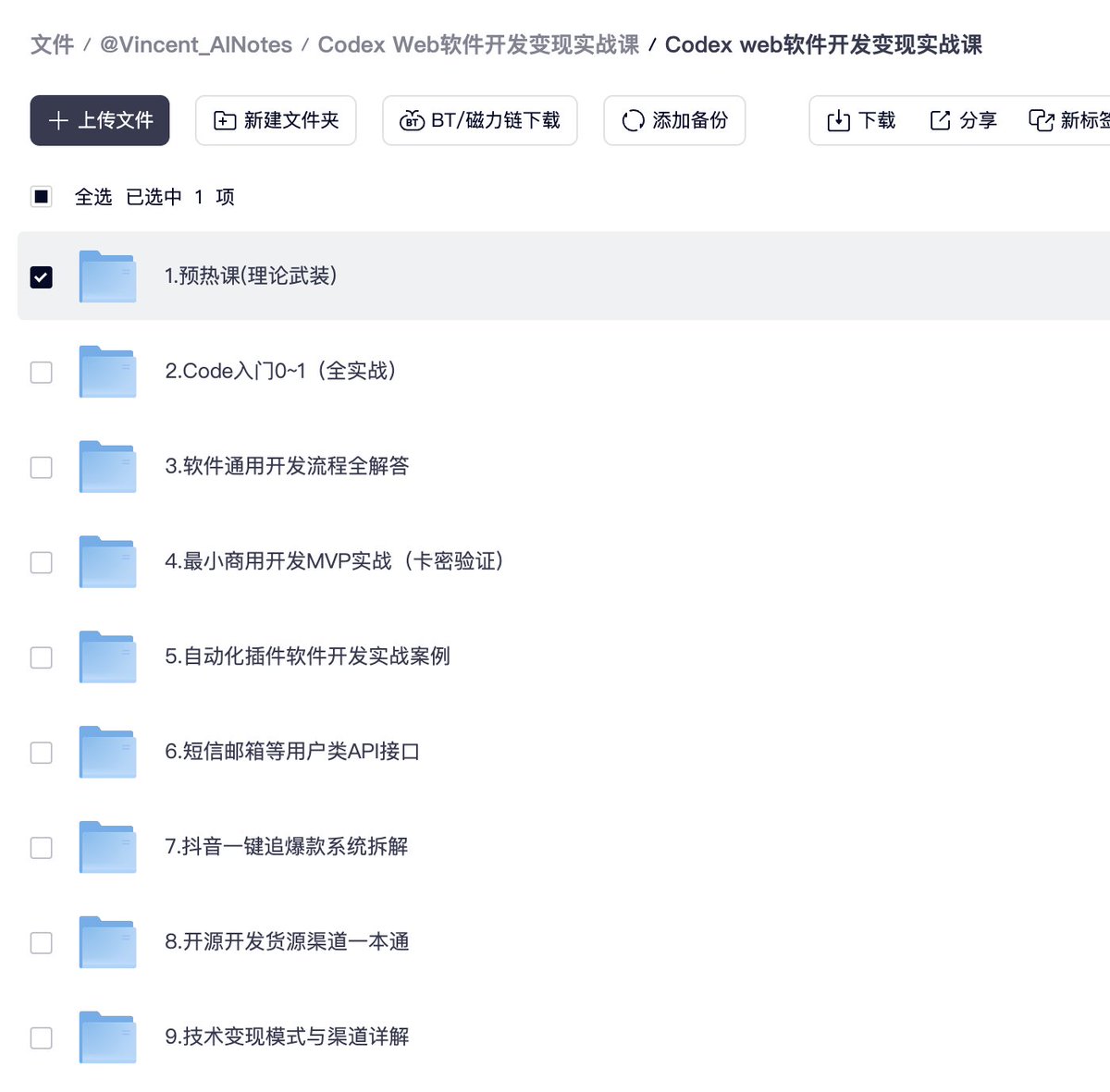Image resolution: width=1110 pixels, height=1092 pixels.
Task: Open folder name 4.最小商用开发MVP实战（卡密验证）
Action: point(335,561)
